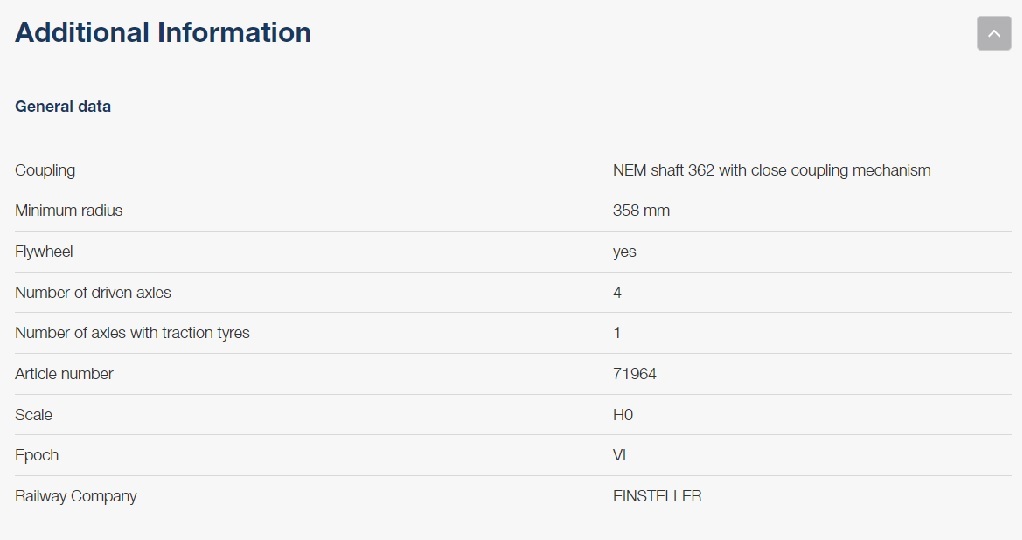The width and height of the screenshot is (1022, 540).
Task: Click the NEM shaft 362 coupling value
Action: click(x=771, y=170)
